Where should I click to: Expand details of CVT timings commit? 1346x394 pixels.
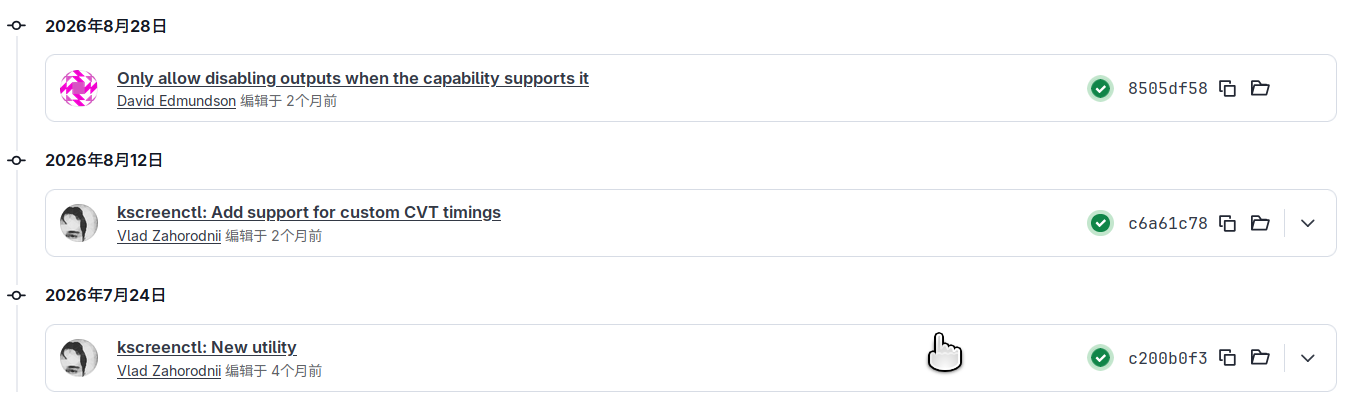(x=1308, y=223)
